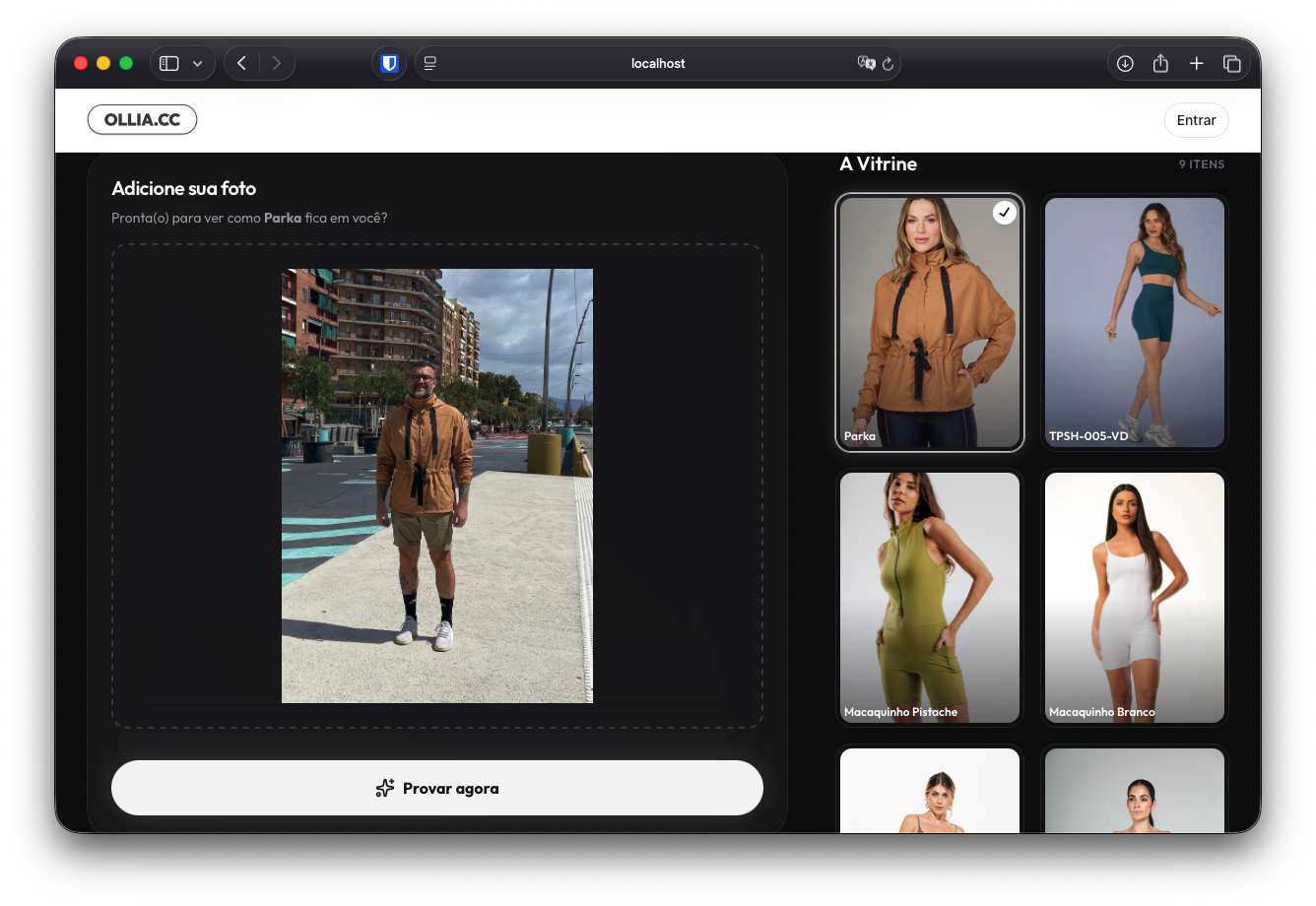The height and width of the screenshot is (906, 1316).
Task: Toggle the Safari sidebar
Action: pos(169,63)
